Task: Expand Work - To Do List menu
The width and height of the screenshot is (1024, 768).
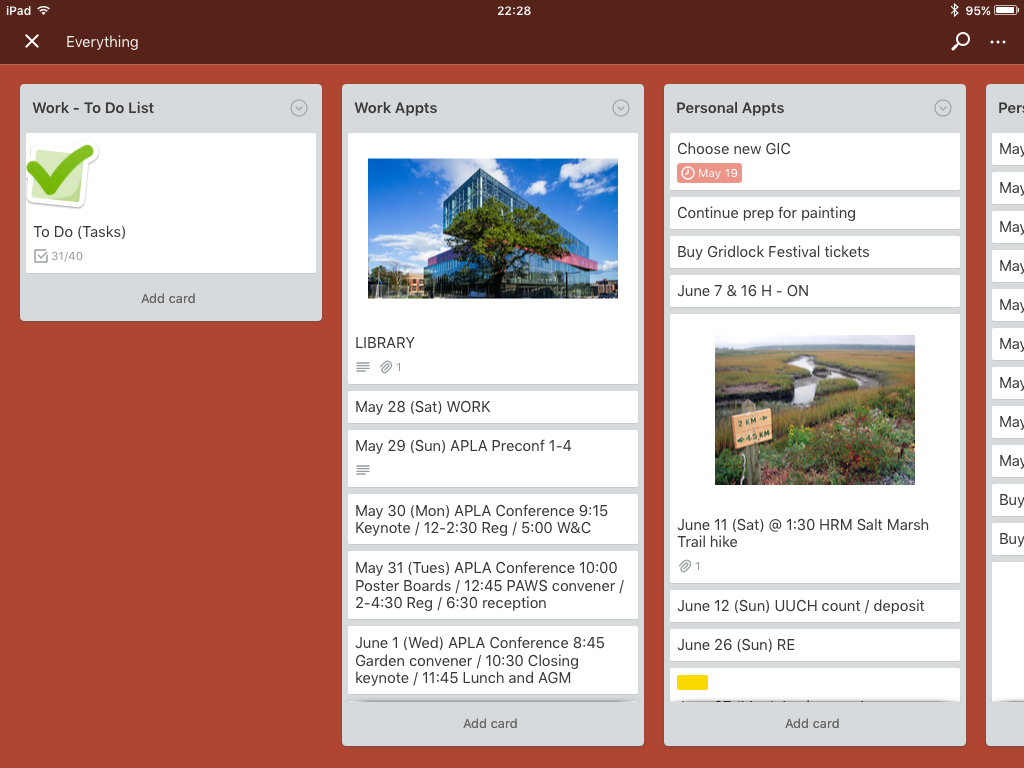Action: pos(298,108)
